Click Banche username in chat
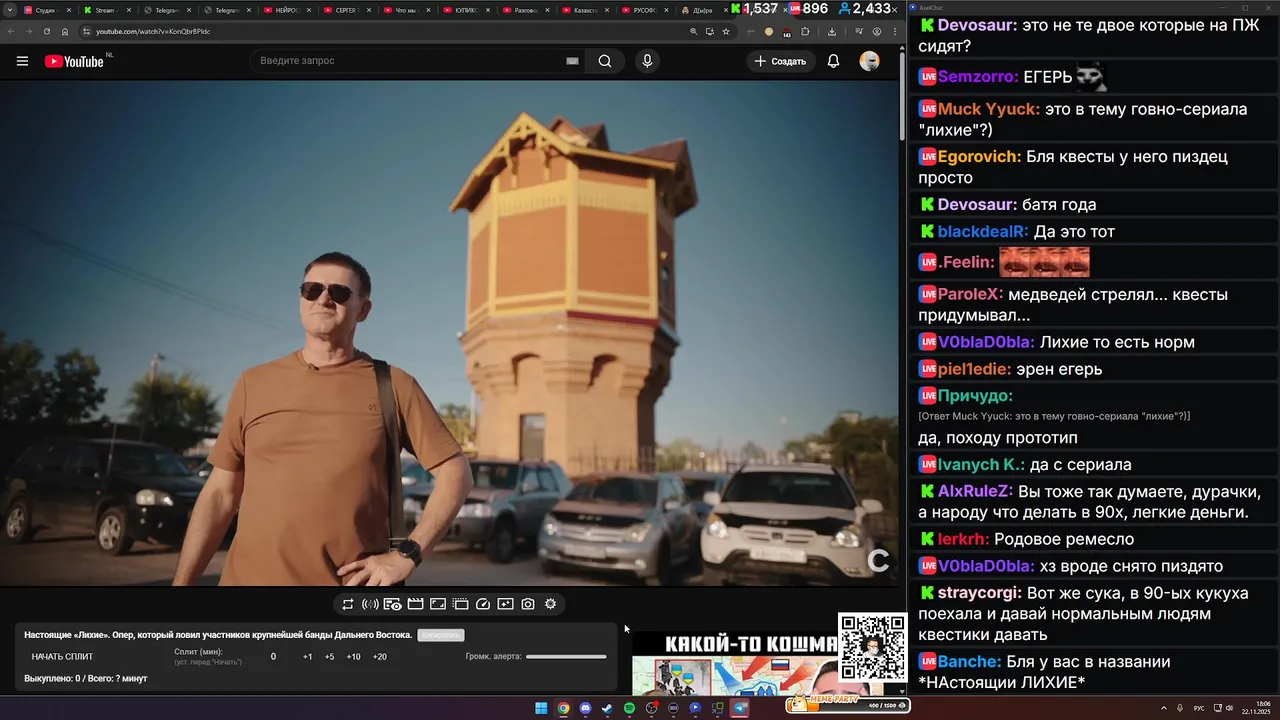This screenshot has width=1280, height=720. click(x=969, y=662)
